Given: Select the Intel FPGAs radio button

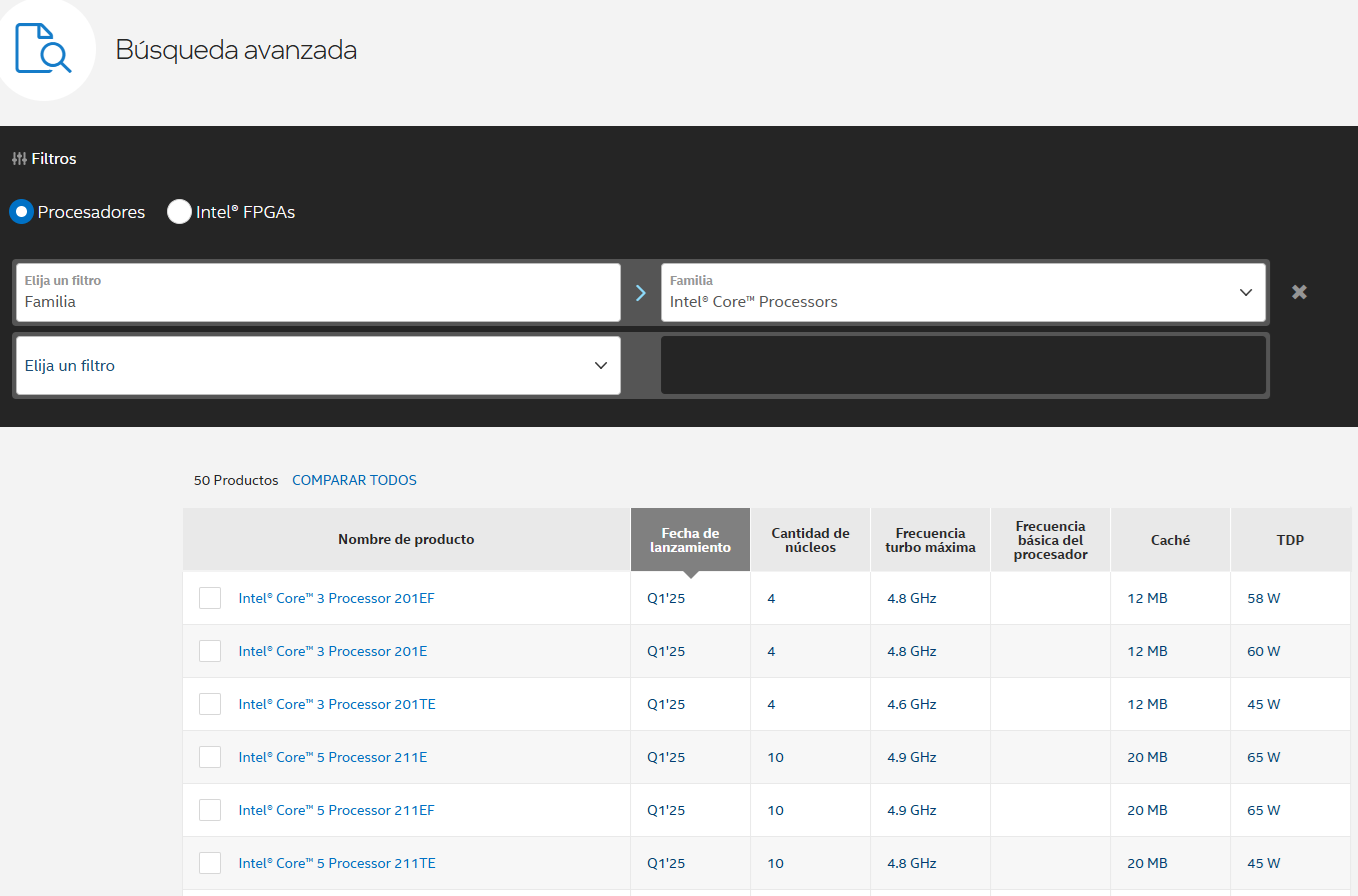Looking at the screenshot, I should point(179,212).
